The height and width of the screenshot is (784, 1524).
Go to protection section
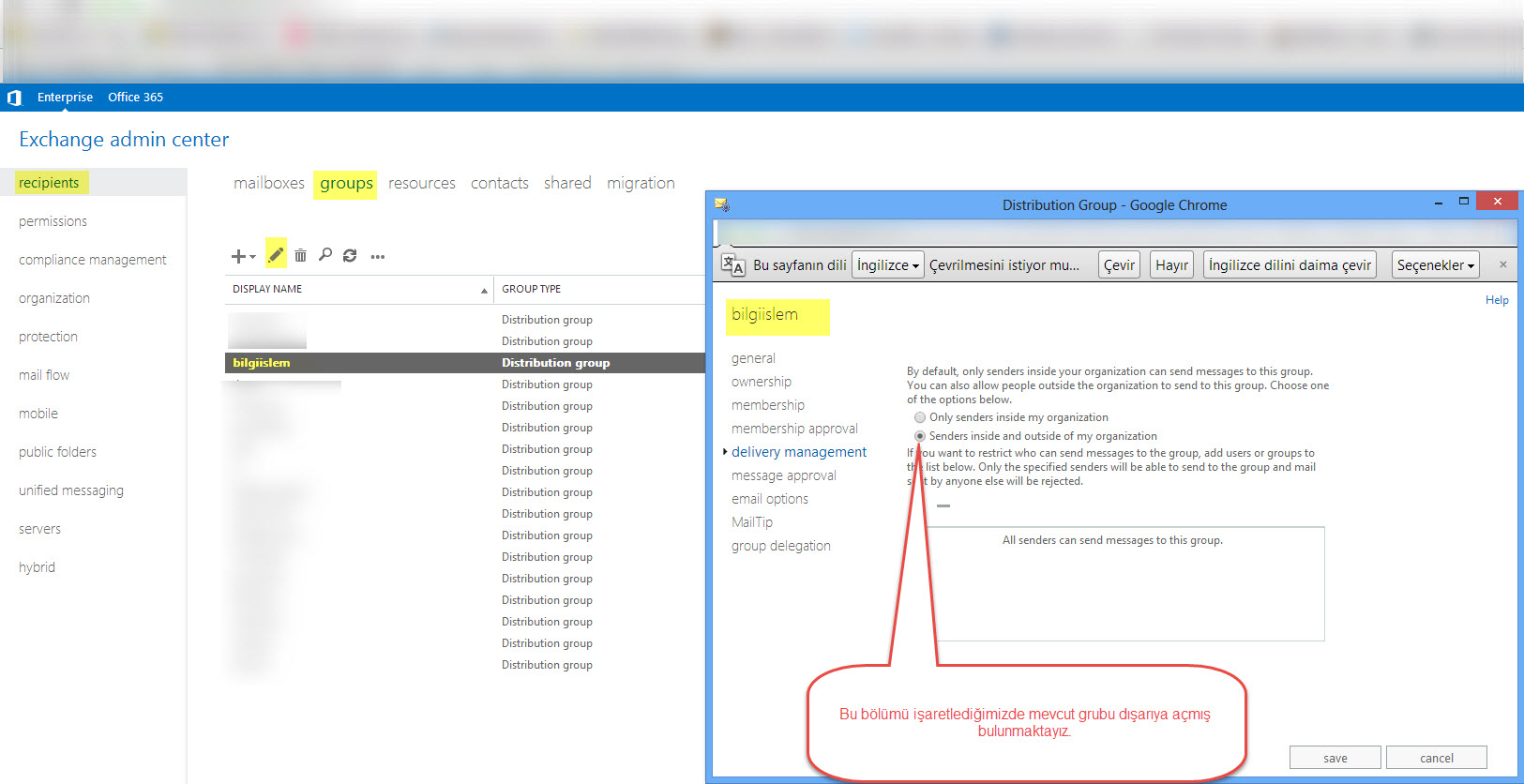click(48, 337)
